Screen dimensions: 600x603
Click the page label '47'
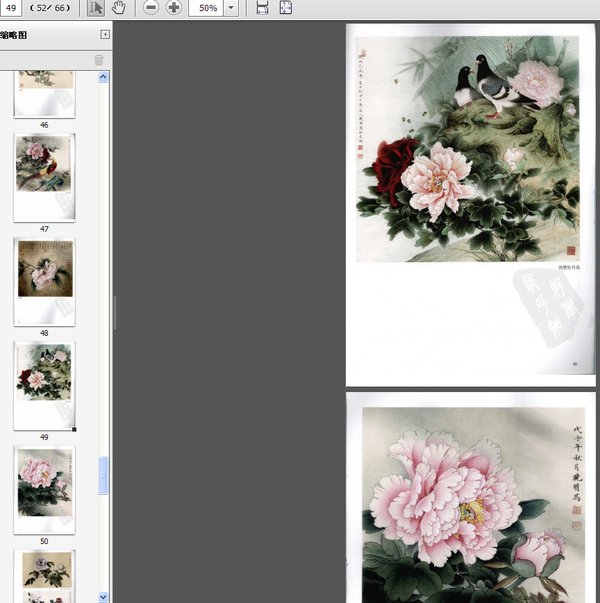(44, 229)
